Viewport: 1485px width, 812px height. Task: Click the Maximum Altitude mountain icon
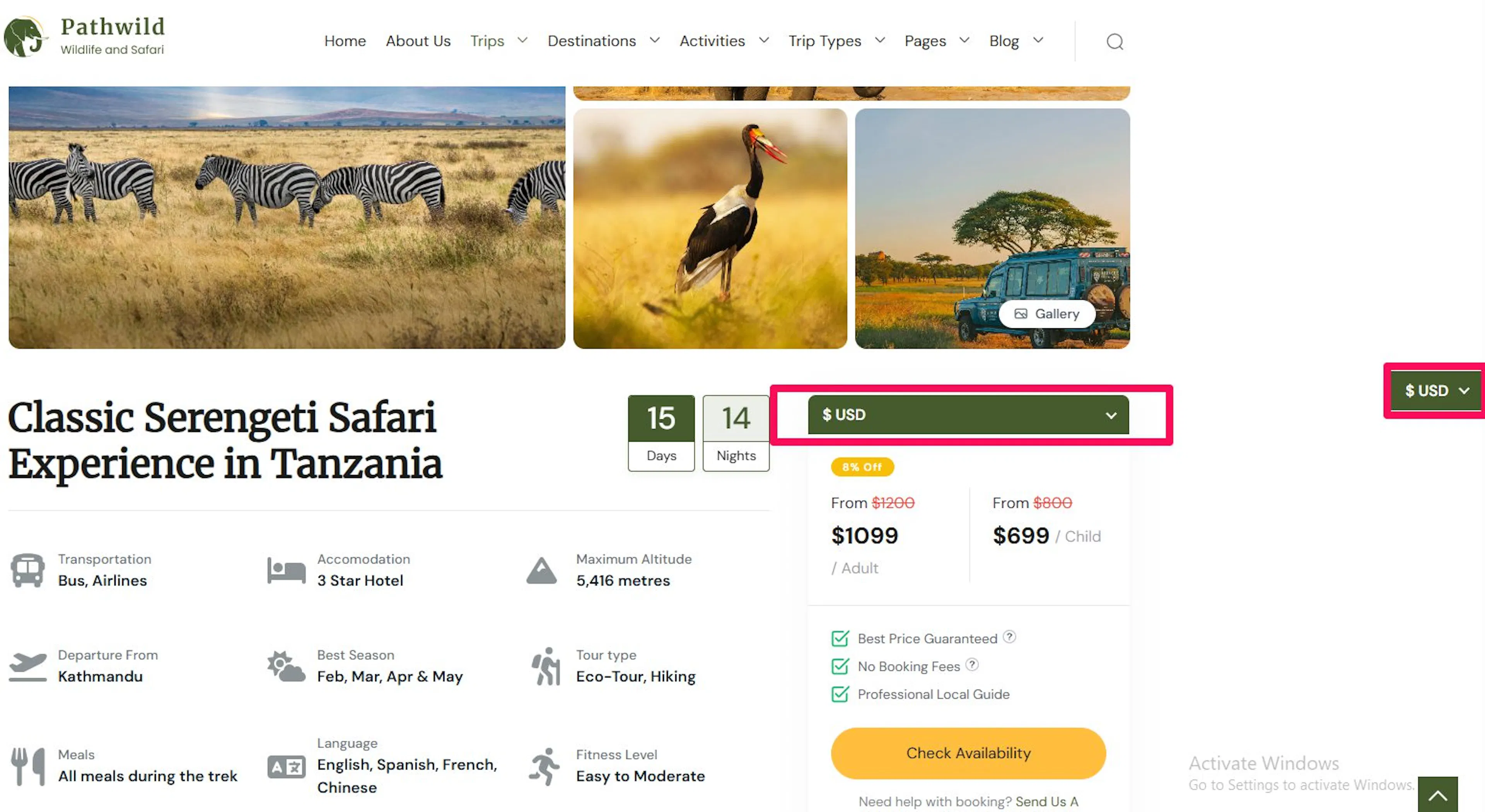[541, 571]
